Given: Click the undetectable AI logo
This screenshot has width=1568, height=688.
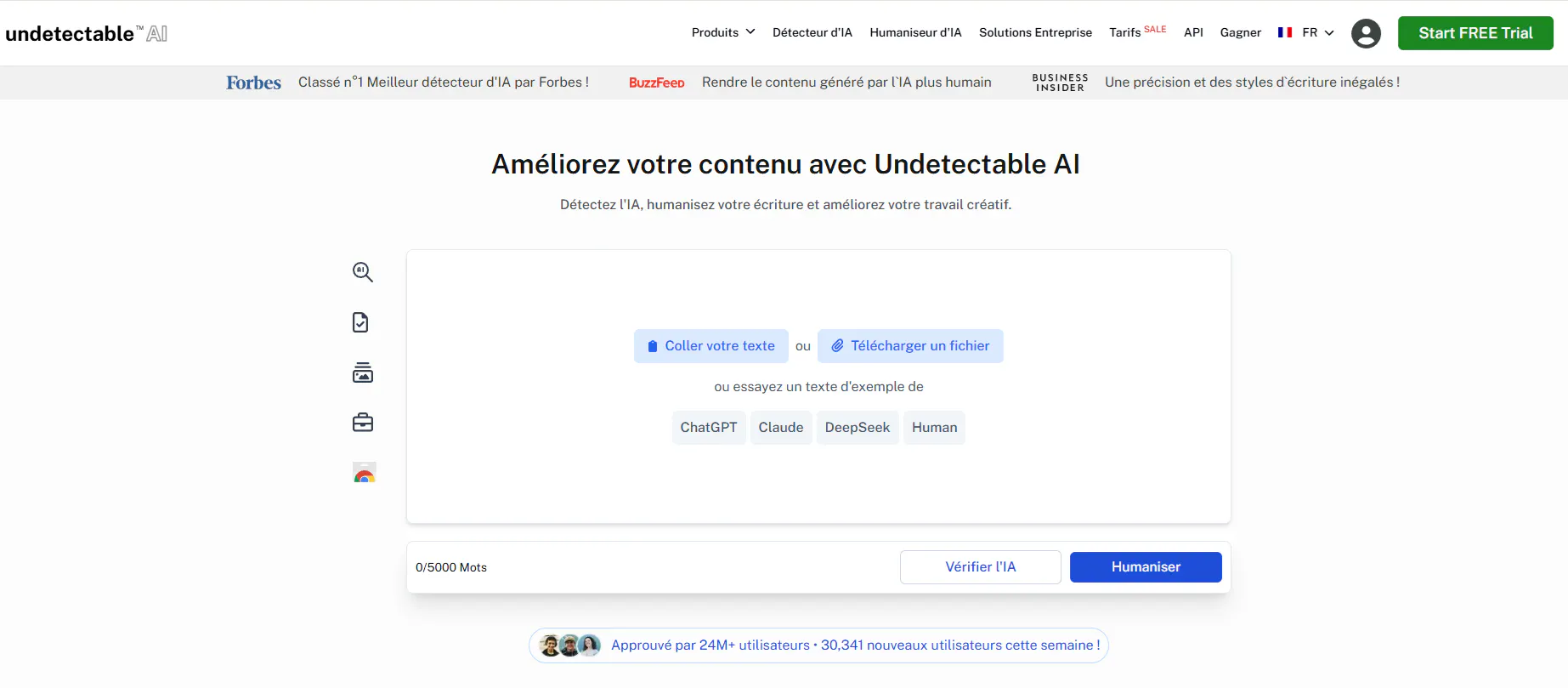Looking at the screenshot, I should (87, 33).
